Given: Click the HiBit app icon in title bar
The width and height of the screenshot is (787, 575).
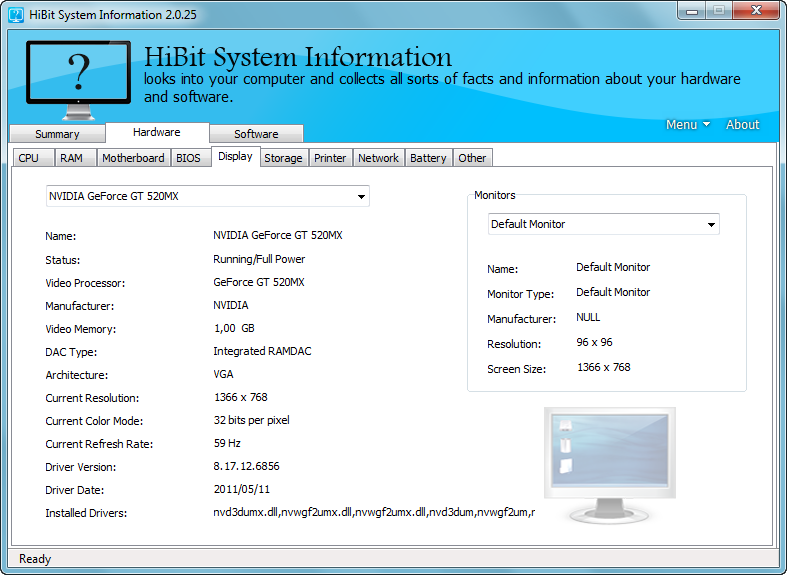Looking at the screenshot, I should click(16, 15).
